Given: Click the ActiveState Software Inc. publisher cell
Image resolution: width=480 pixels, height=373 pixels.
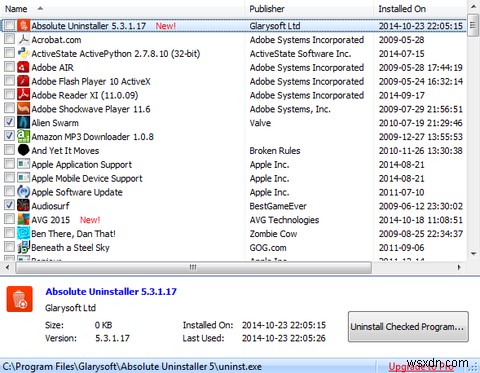Looking at the screenshot, I should pyautogui.click(x=300, y=54).
